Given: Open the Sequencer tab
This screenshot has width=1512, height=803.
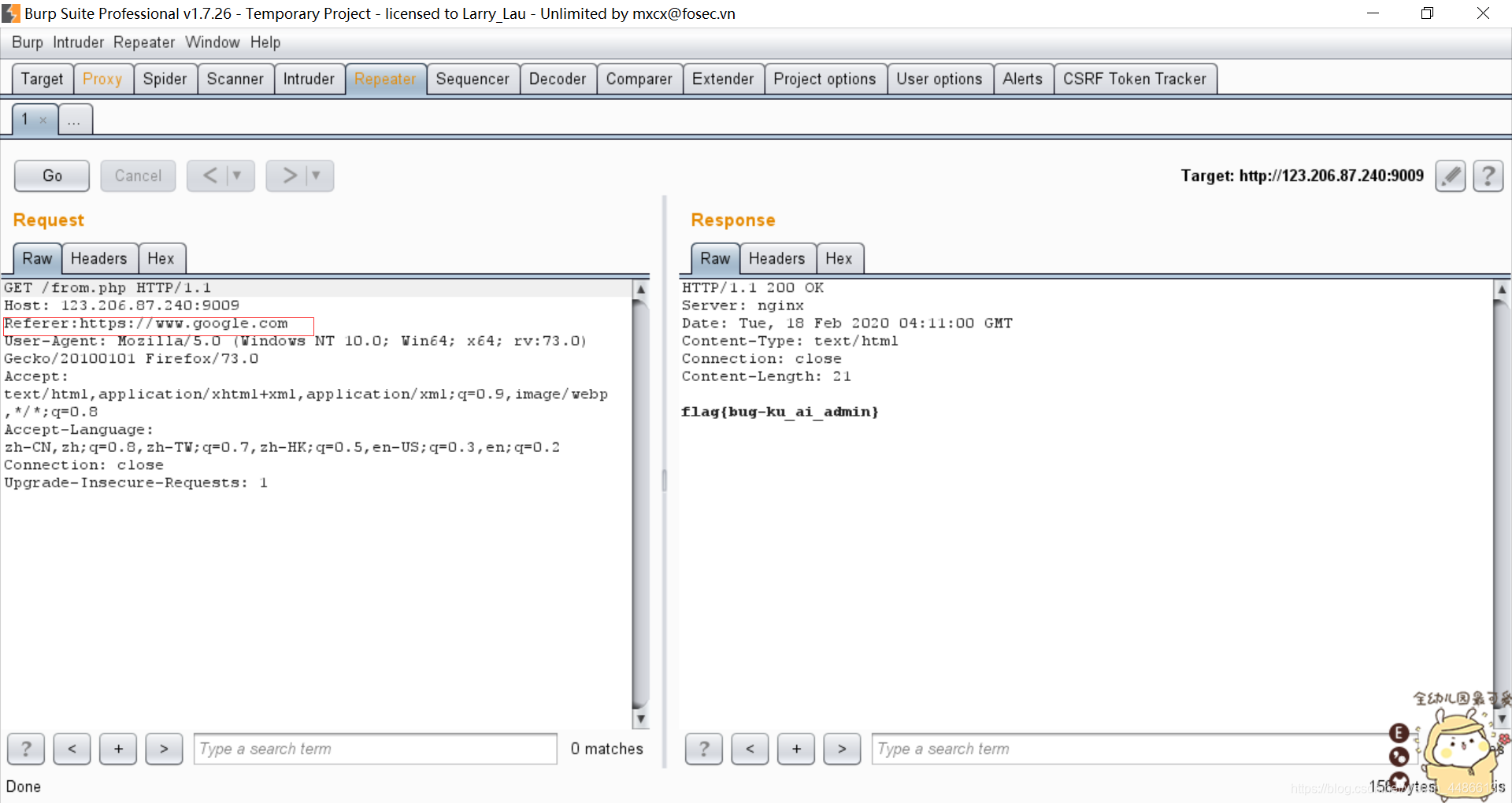Looking at the screenshot, I should point(472,79).
